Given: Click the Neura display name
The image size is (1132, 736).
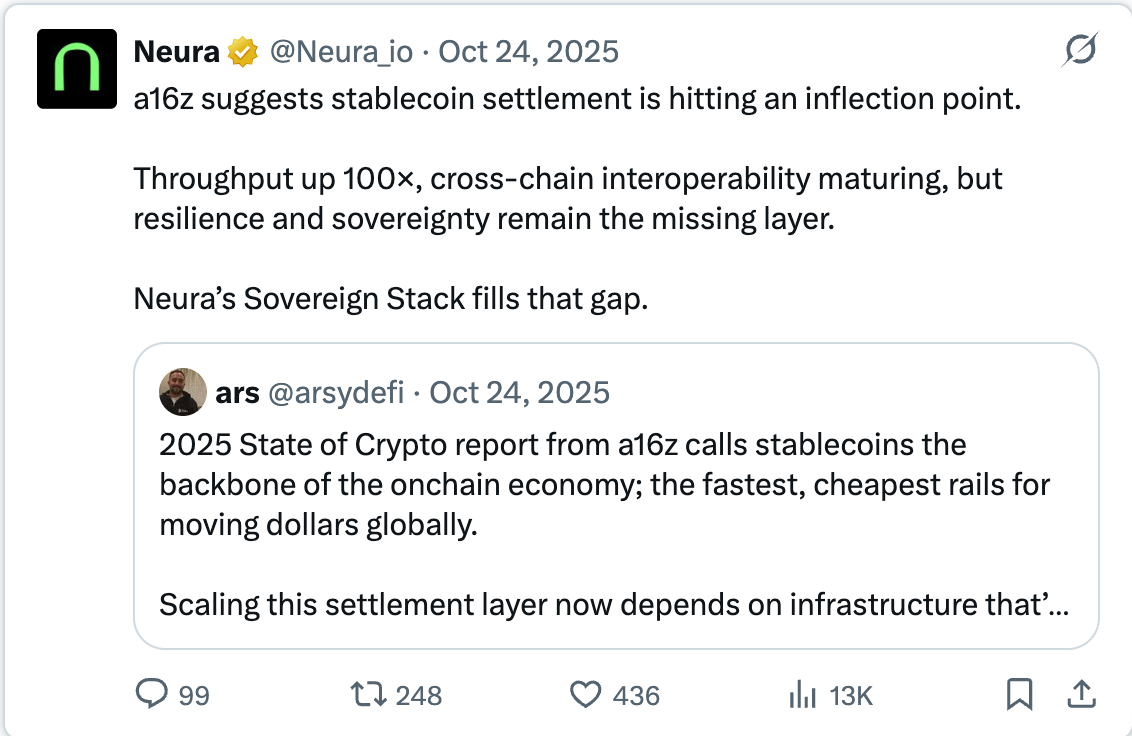Looking at the screenshot, I should (x=177, y=52).
